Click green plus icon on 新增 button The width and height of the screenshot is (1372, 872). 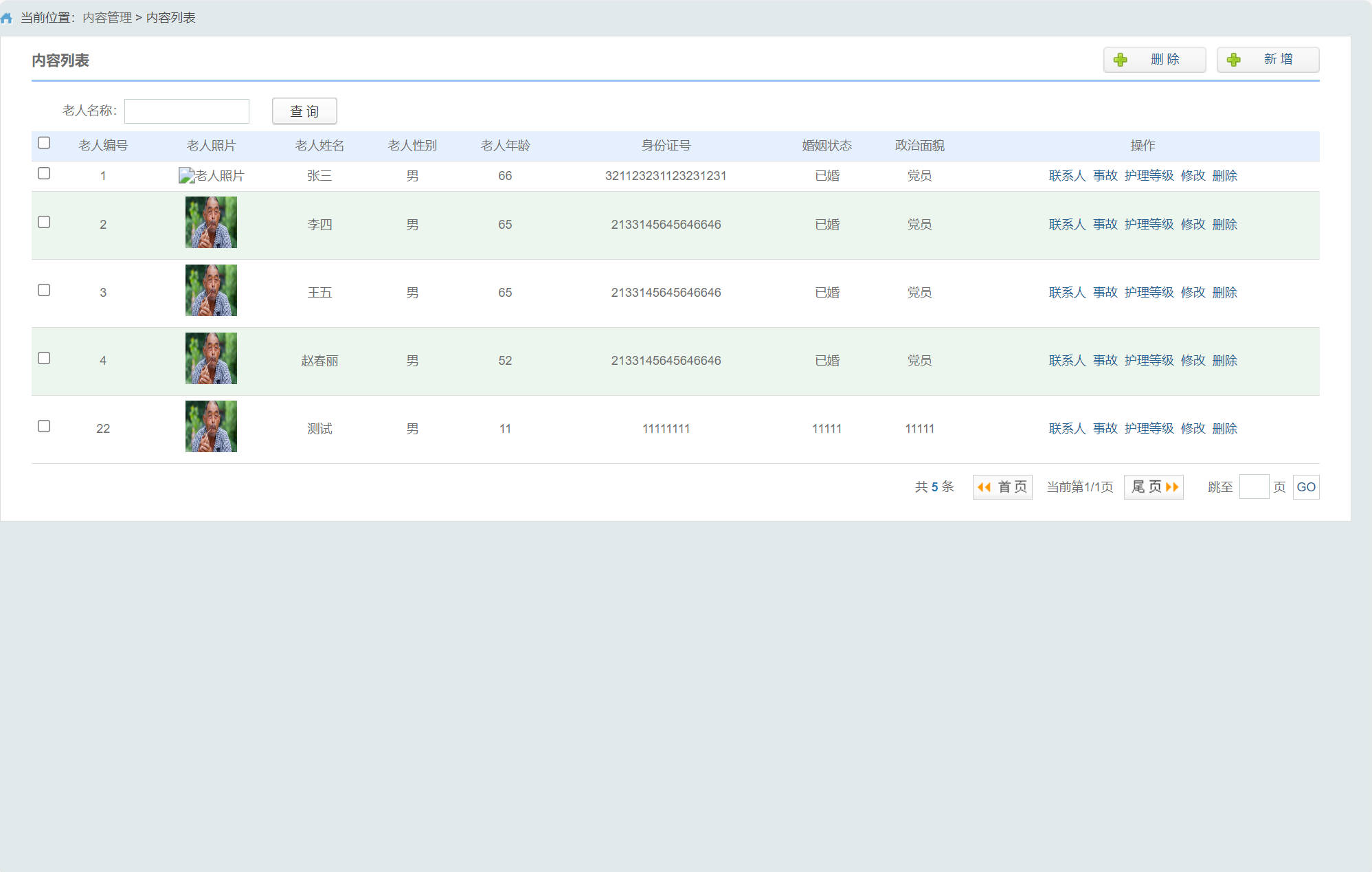coord(1233,60)
